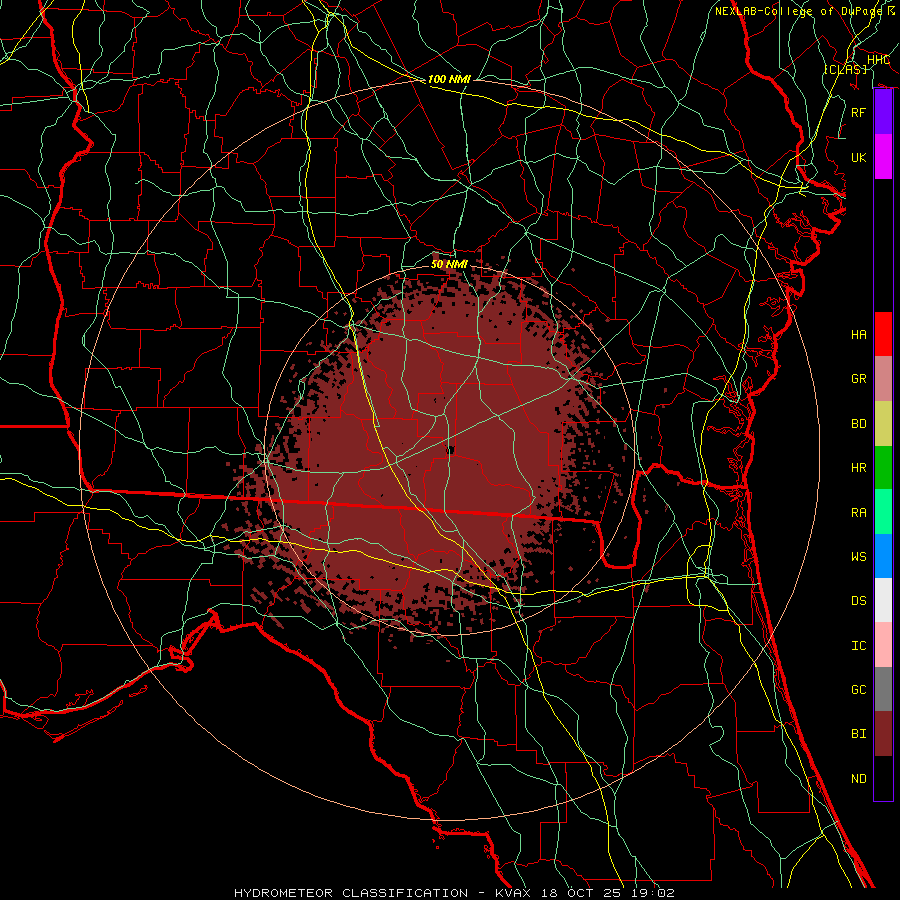Click the DS white legend swatch
Image resolution: width=900 pixels, height=900 pixels.
883,600
